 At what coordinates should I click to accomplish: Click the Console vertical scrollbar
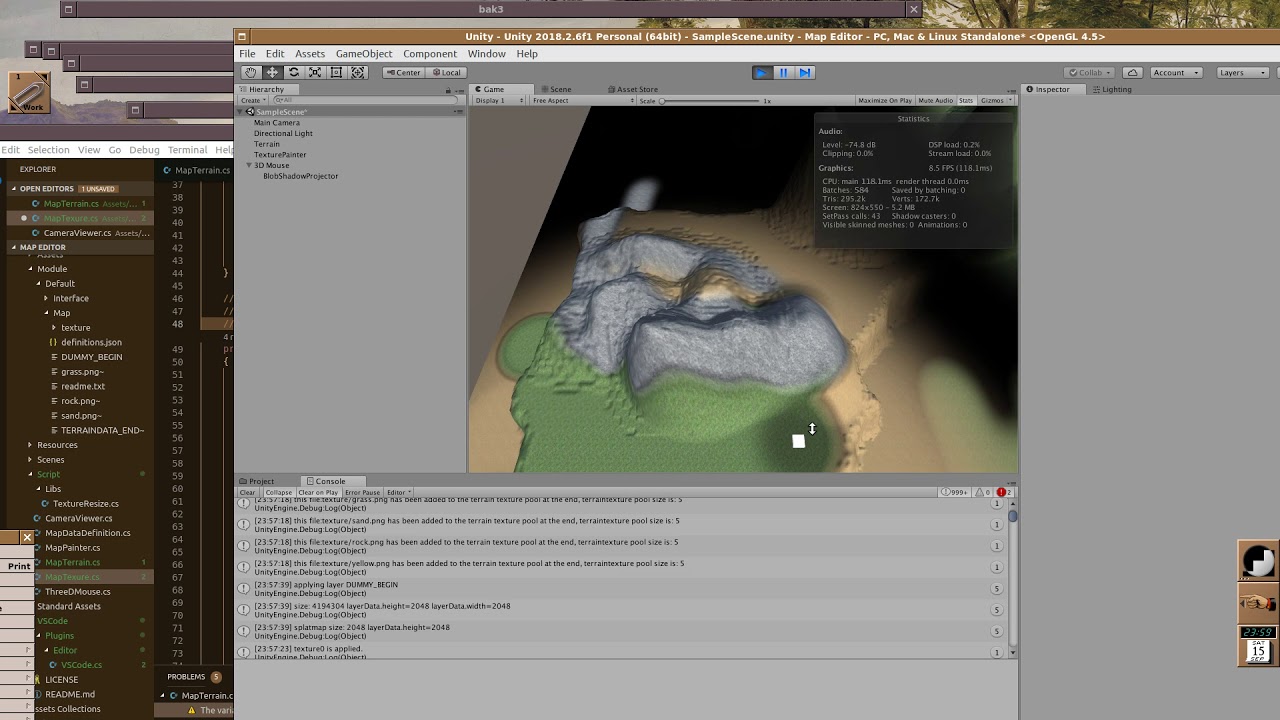pos(1013,577)
